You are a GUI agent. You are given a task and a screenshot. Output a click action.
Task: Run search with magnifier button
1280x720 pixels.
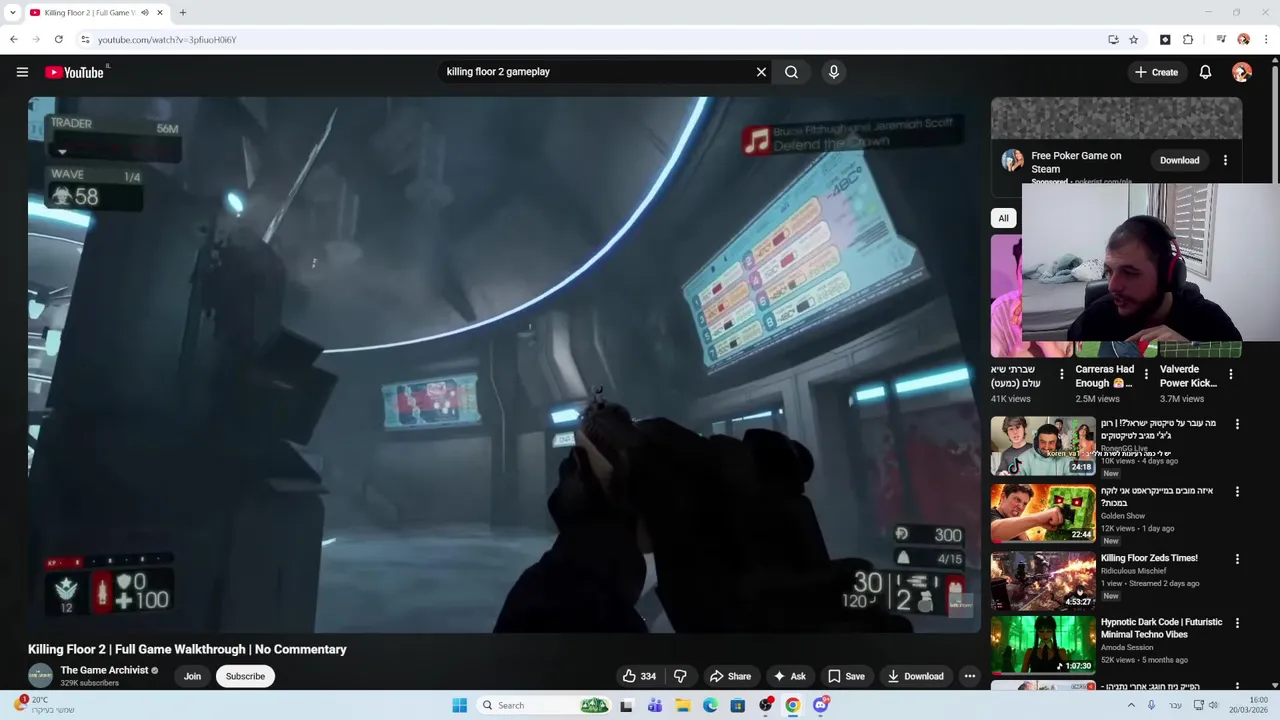coord(791,72)
